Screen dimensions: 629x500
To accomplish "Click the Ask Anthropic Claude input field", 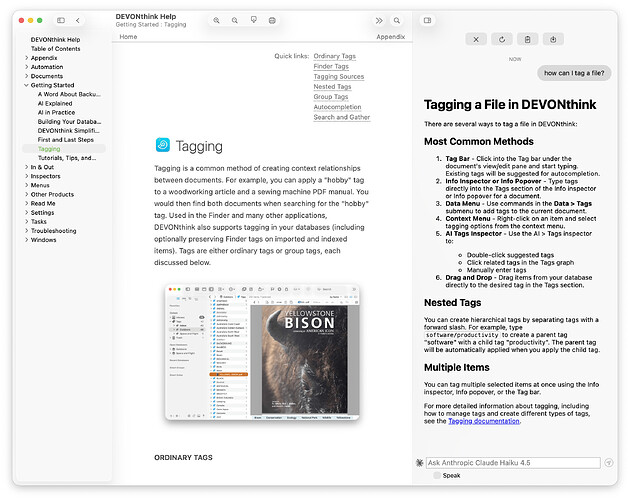I will coord(514,463).
